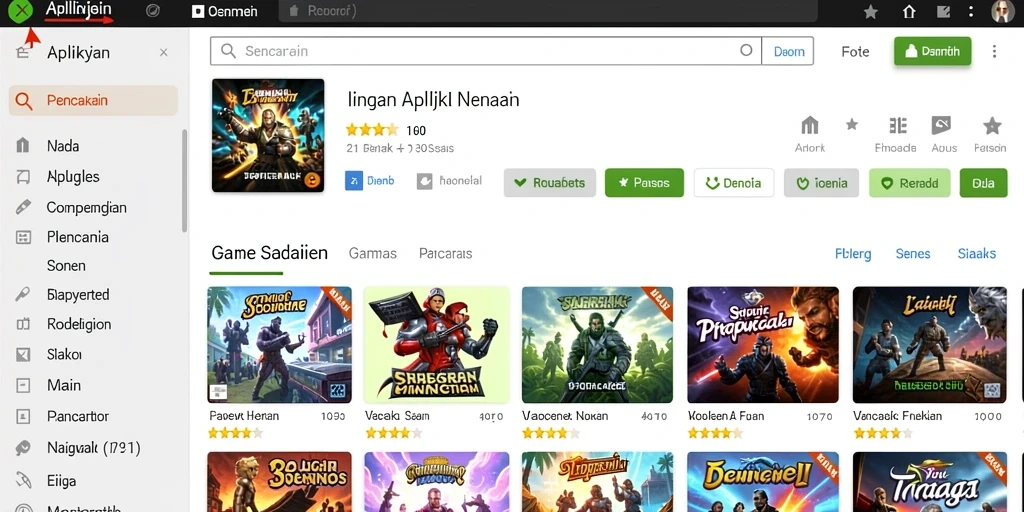Open Aplugles in the sidebar
This screenshot has height=512, width=1024.
pyautogui.click(x=73, y=176)
